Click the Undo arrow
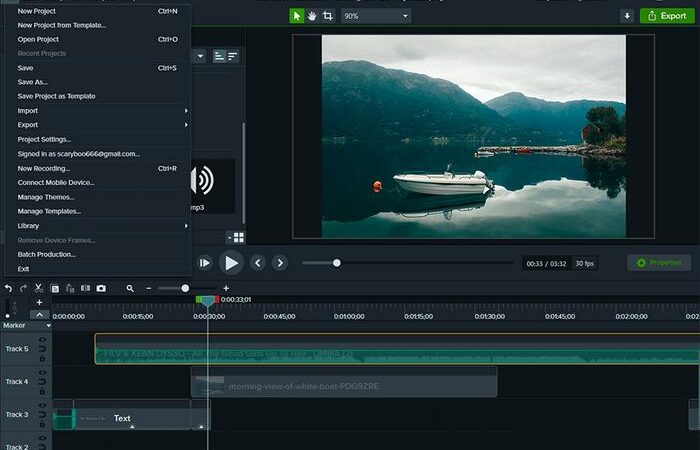The image size is (700, 450). click(x=8, y=288)
